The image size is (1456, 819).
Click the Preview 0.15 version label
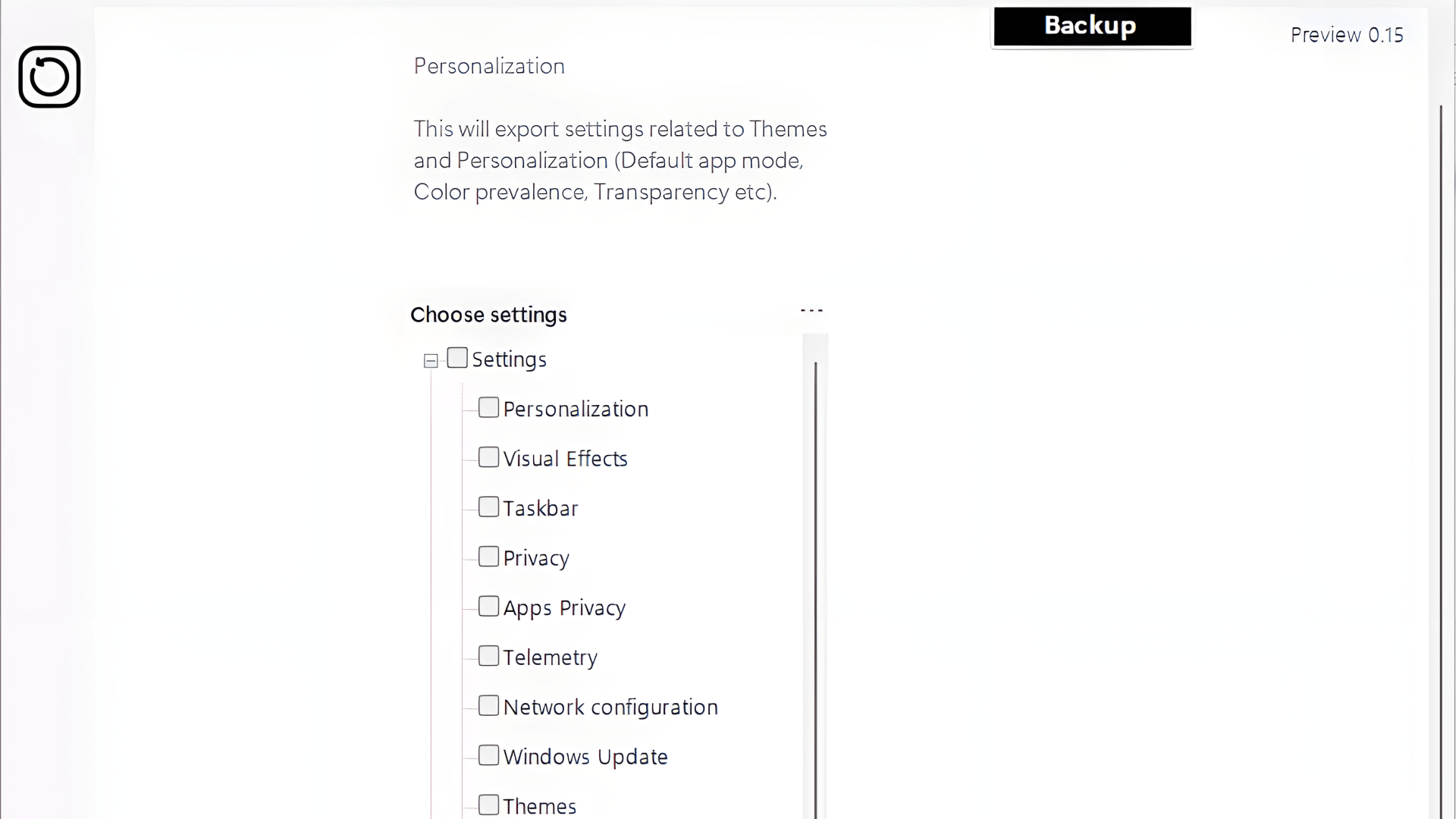(x=1347, y=35)
